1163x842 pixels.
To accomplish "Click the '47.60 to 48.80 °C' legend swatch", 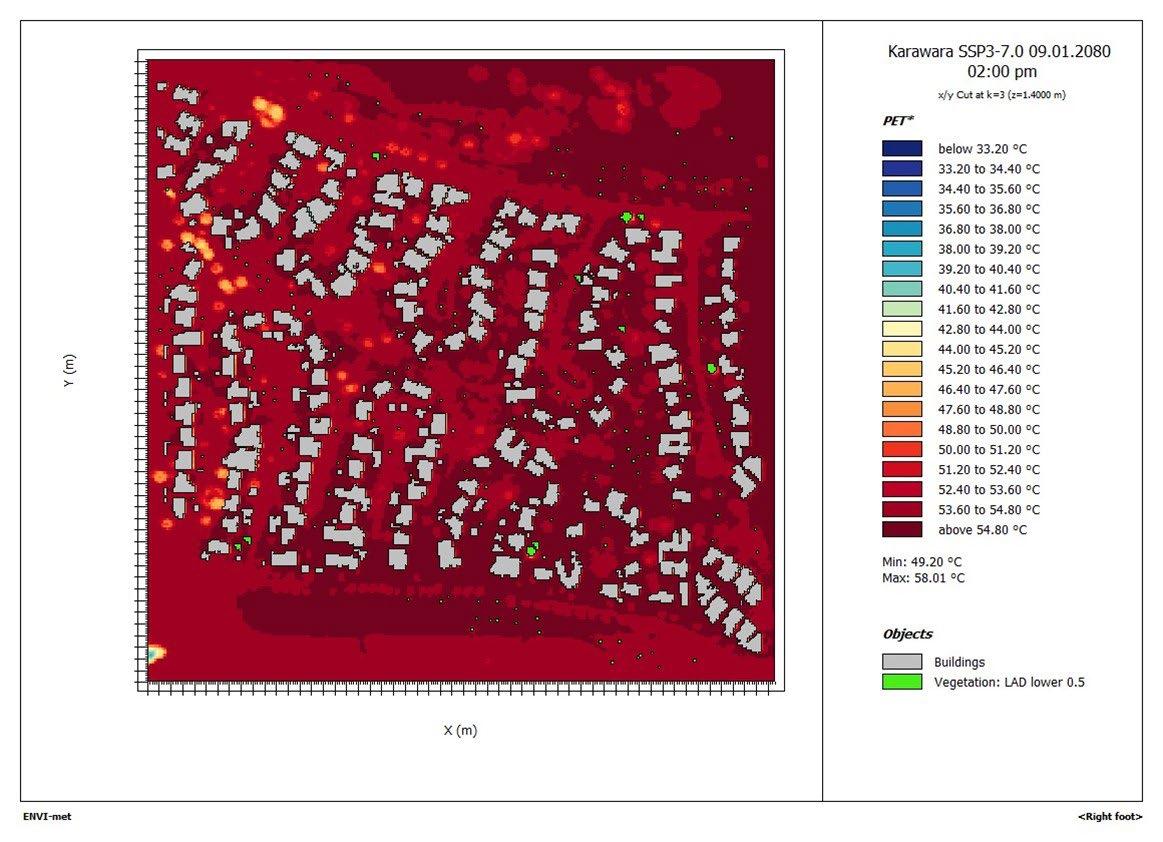I will 902,409.
